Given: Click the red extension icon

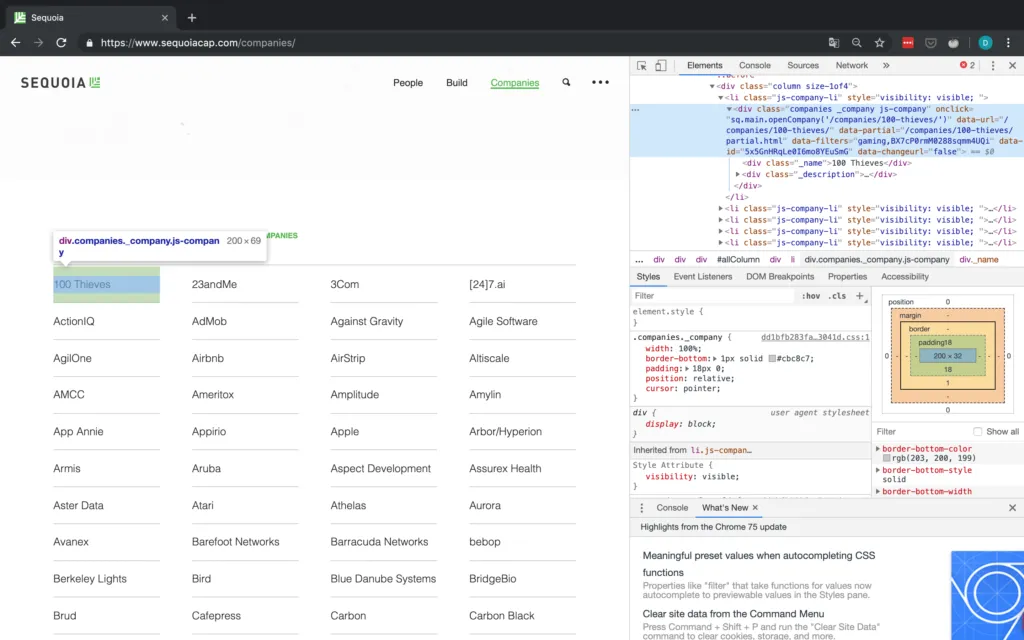Looking at the screenshot, I should click(908, 42).
